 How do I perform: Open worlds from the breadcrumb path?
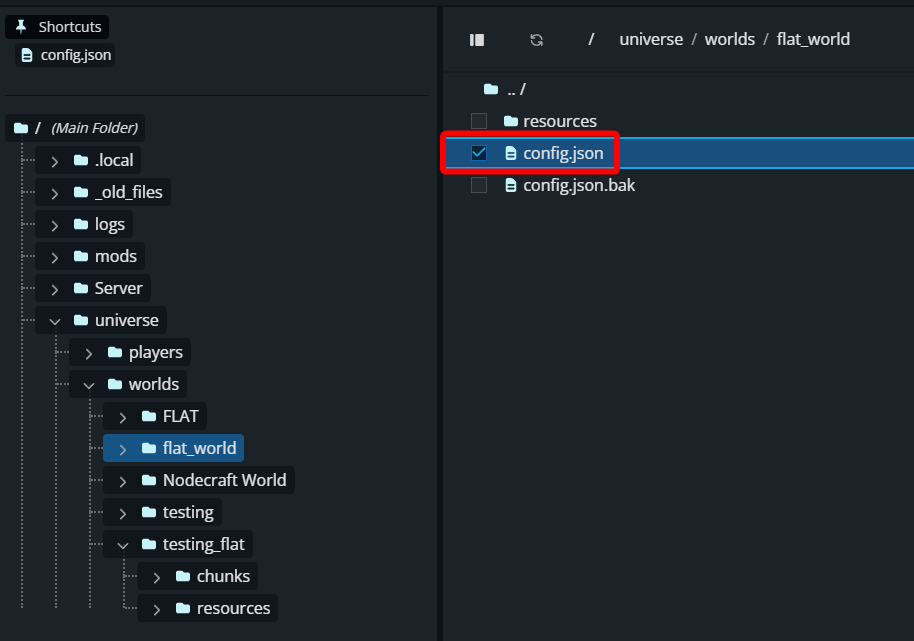click(x=730, y=39)
